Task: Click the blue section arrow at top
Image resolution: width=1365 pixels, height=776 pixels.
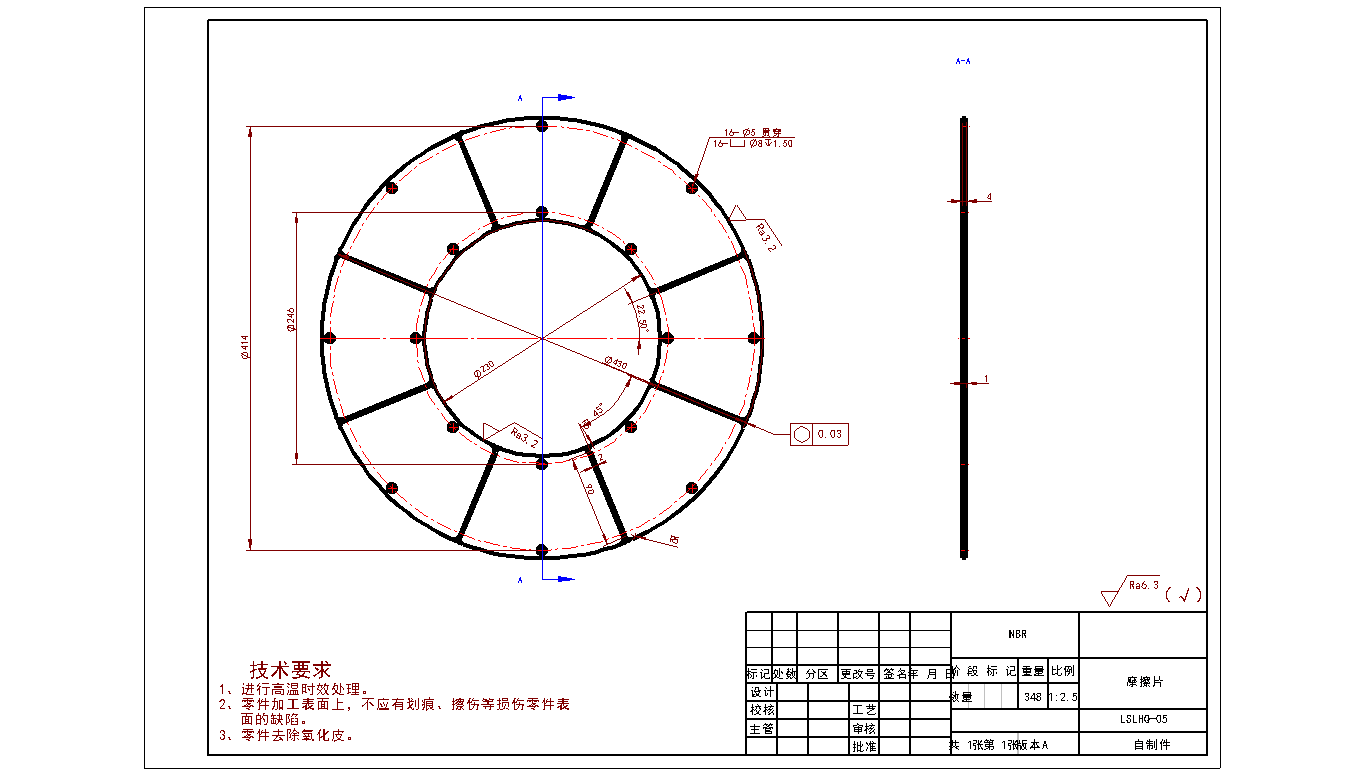Action: tap(564, 98)
